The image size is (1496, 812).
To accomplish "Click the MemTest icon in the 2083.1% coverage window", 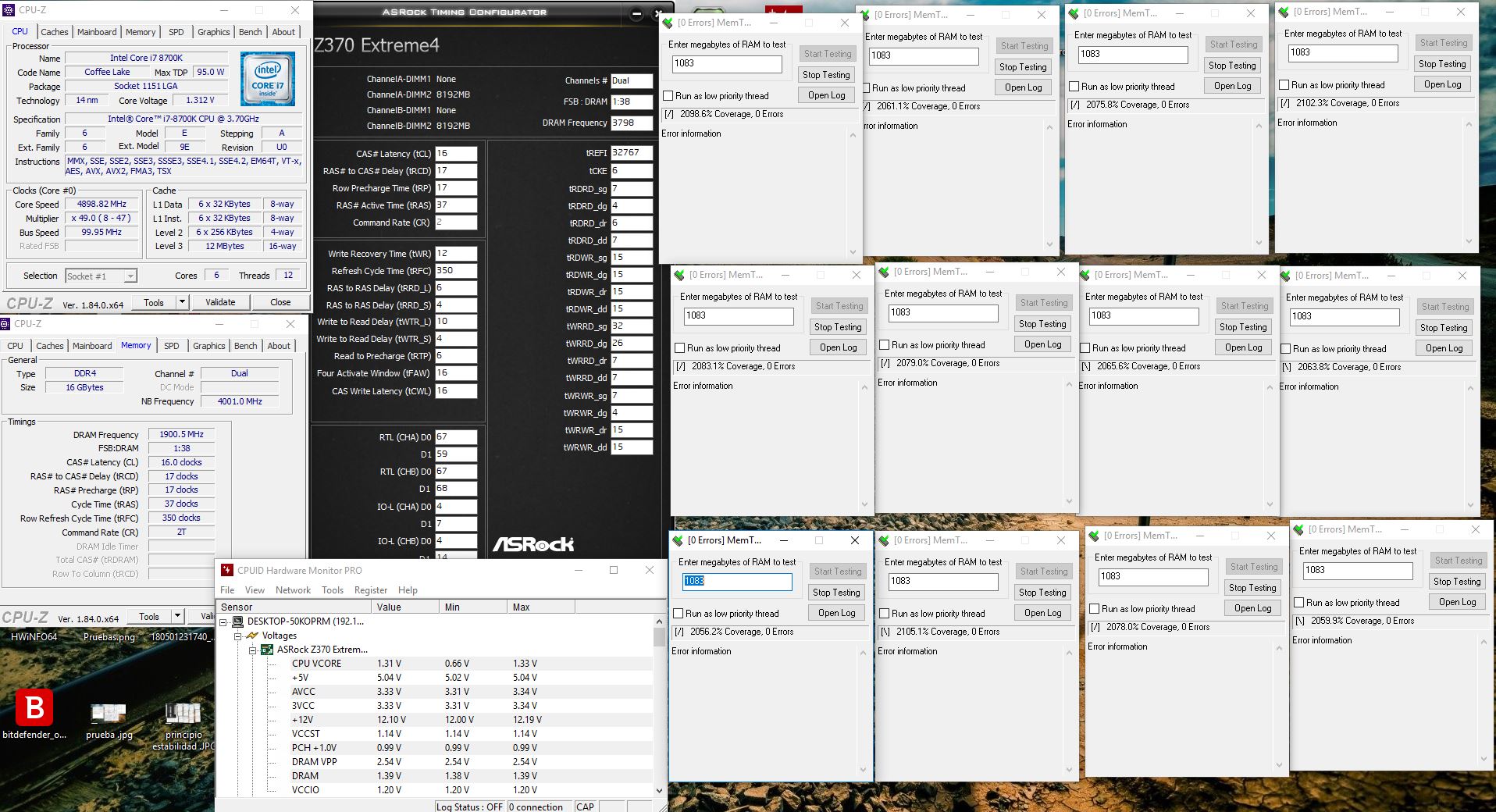I will [x=680, y=275].
